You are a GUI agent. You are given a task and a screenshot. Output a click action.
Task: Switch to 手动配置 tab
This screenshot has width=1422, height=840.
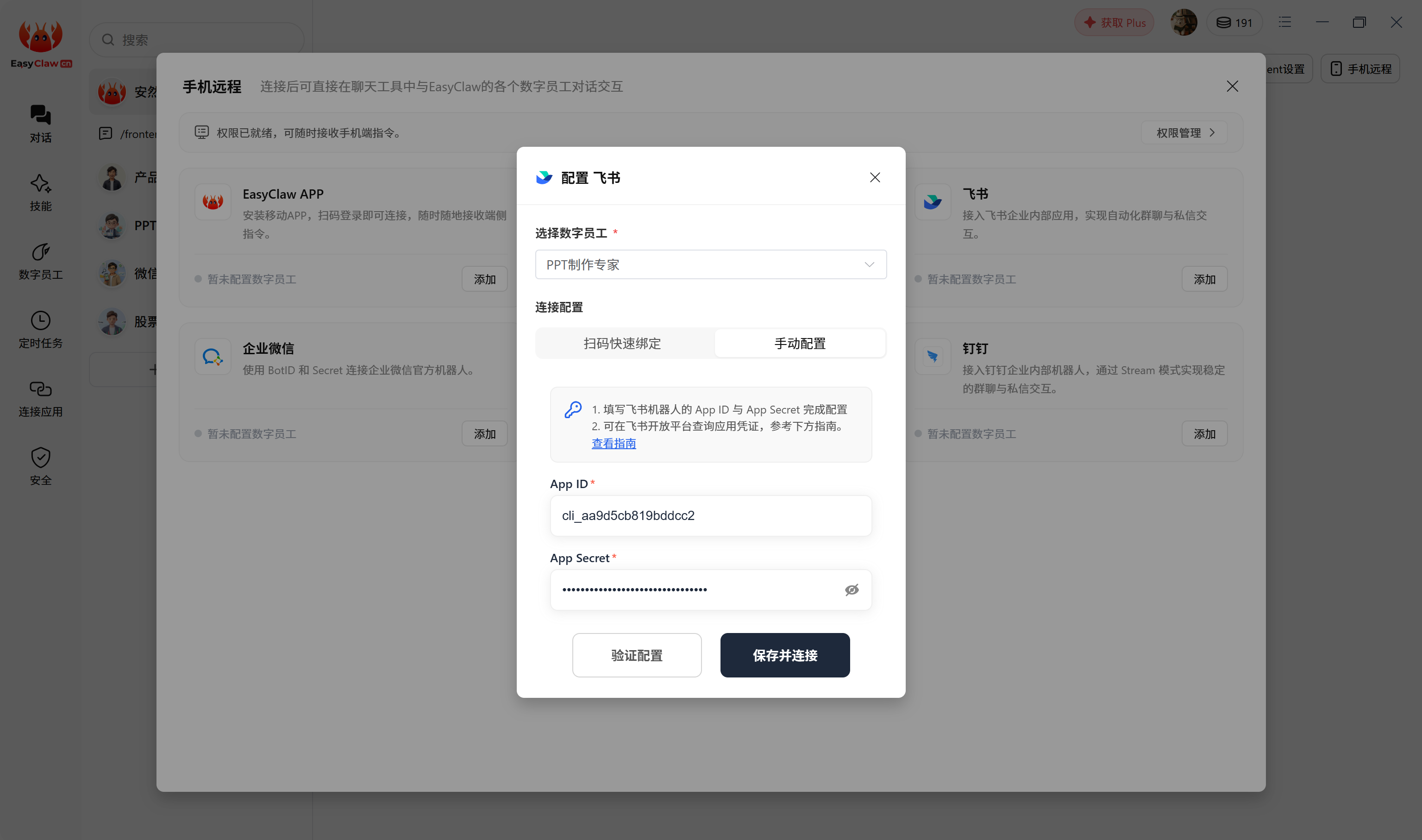coord(800,343)
